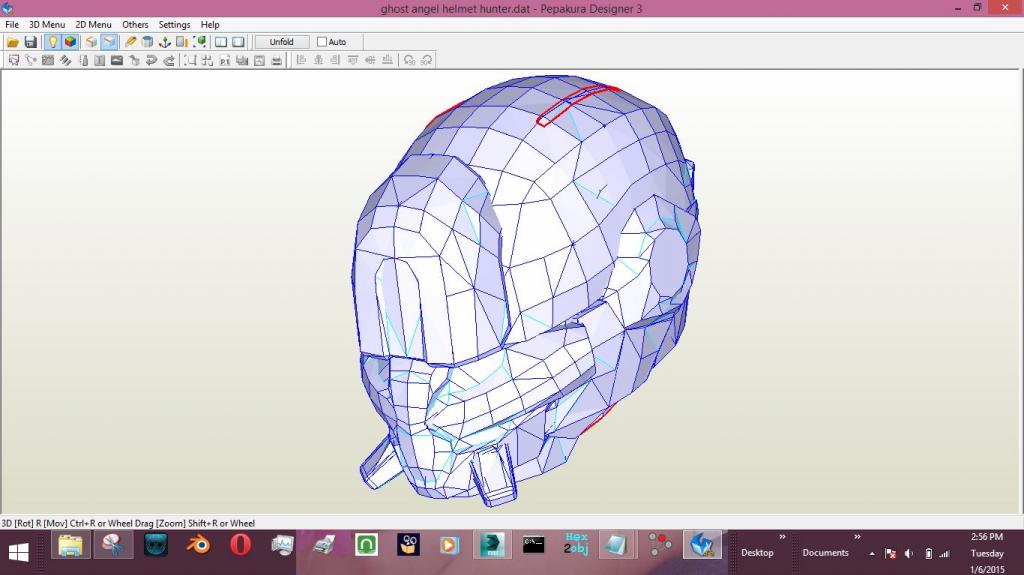Viewport: 1024px width, 575px height.
Task: Enable the Auto checkbox
Action: click(x=322, y=42)
